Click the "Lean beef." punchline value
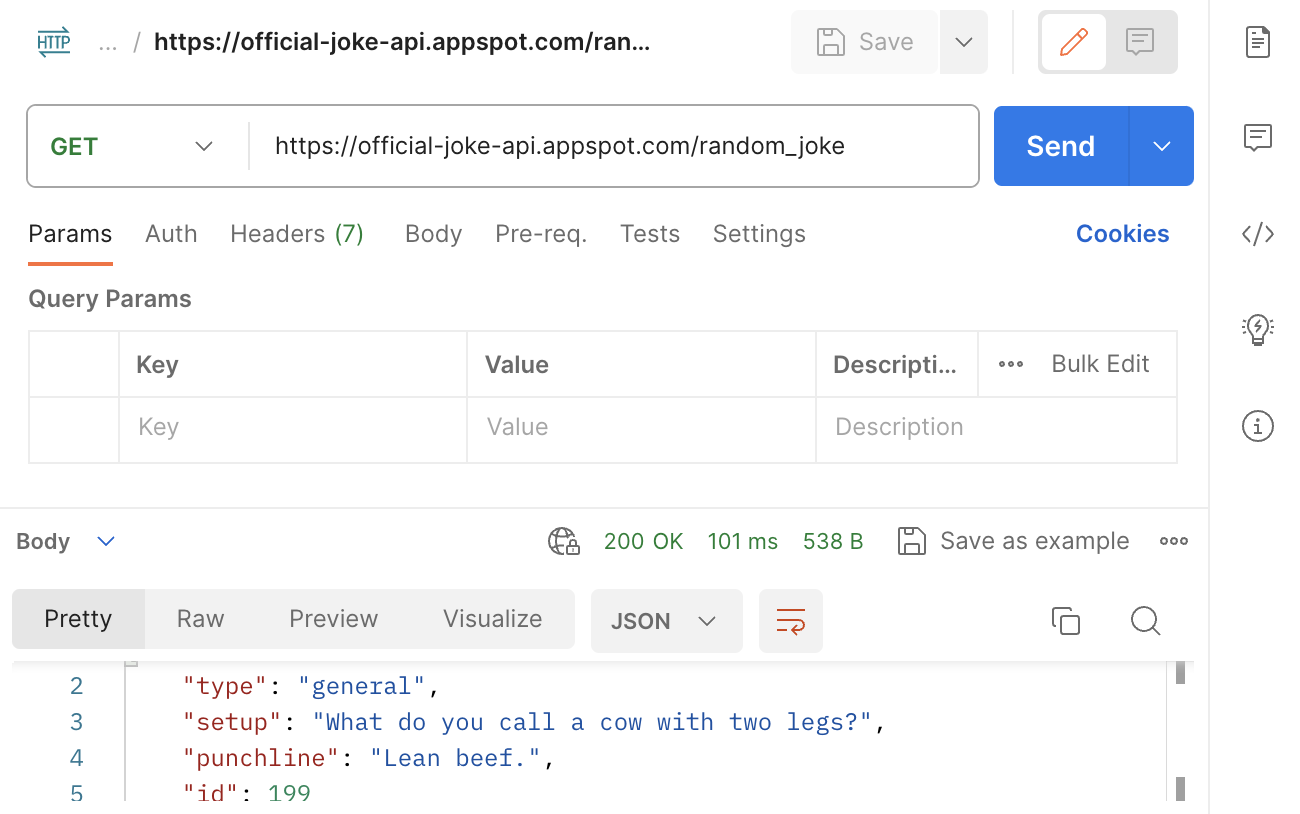The width and height of the screenshot is (1300, 814). click(x=455, y=758)
